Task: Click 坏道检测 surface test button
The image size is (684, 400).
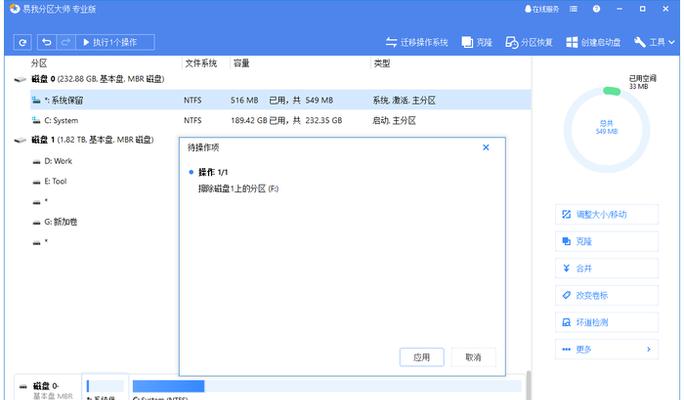Action: tap(607, 322)
